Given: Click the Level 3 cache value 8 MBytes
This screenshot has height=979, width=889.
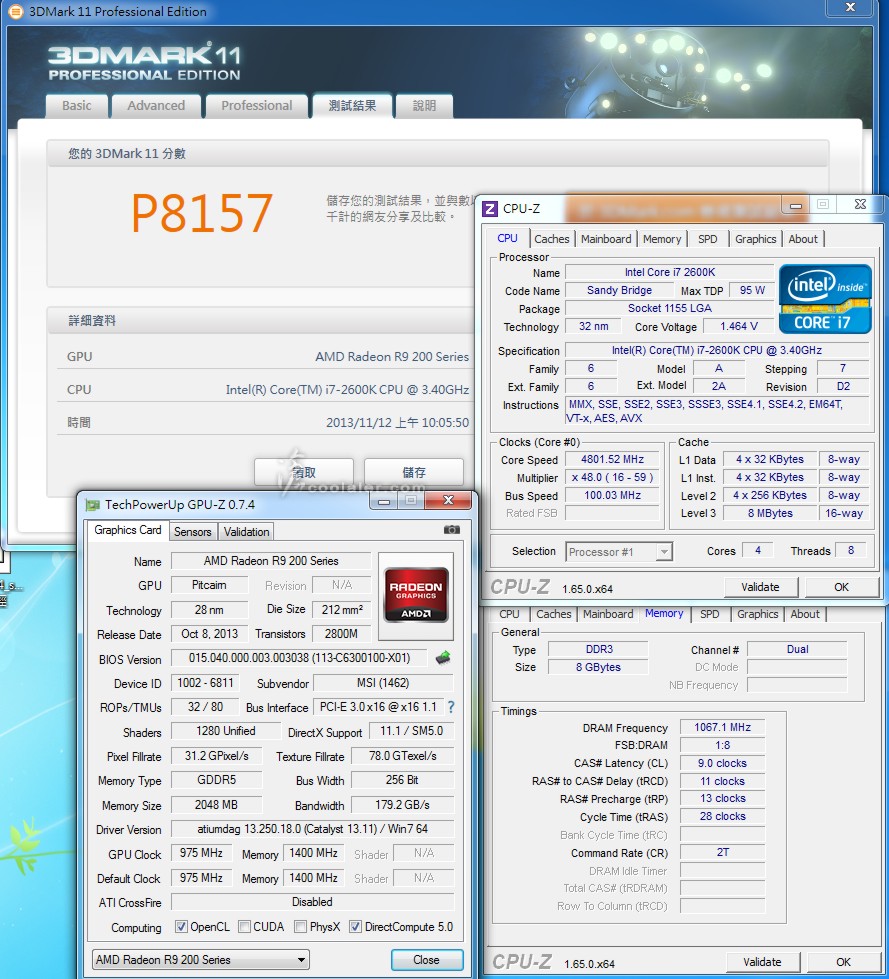Looking at the screenshot, I should point(770,513).
